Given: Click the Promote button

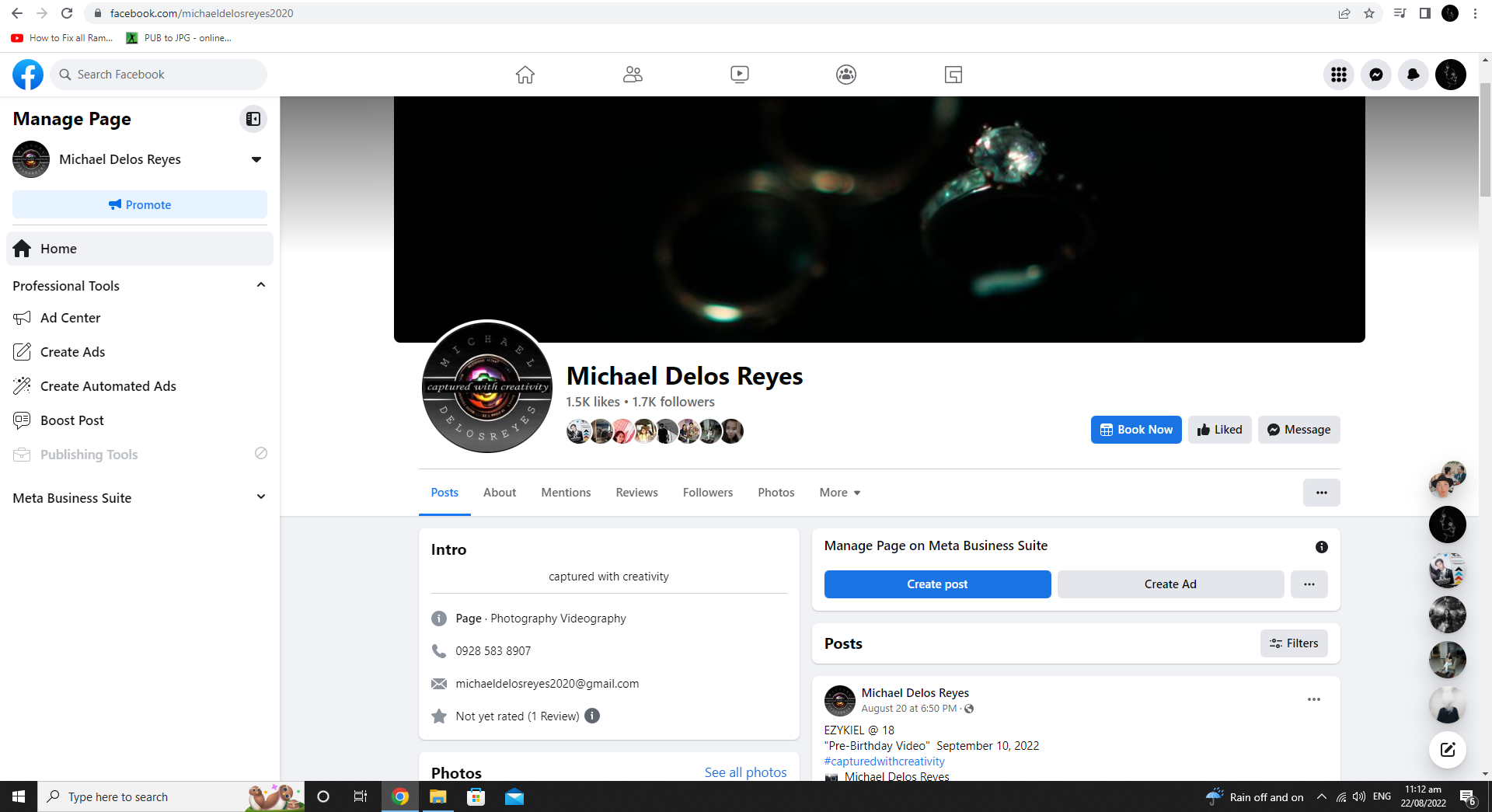Looking at the screenshot, I should click(140, 204).
